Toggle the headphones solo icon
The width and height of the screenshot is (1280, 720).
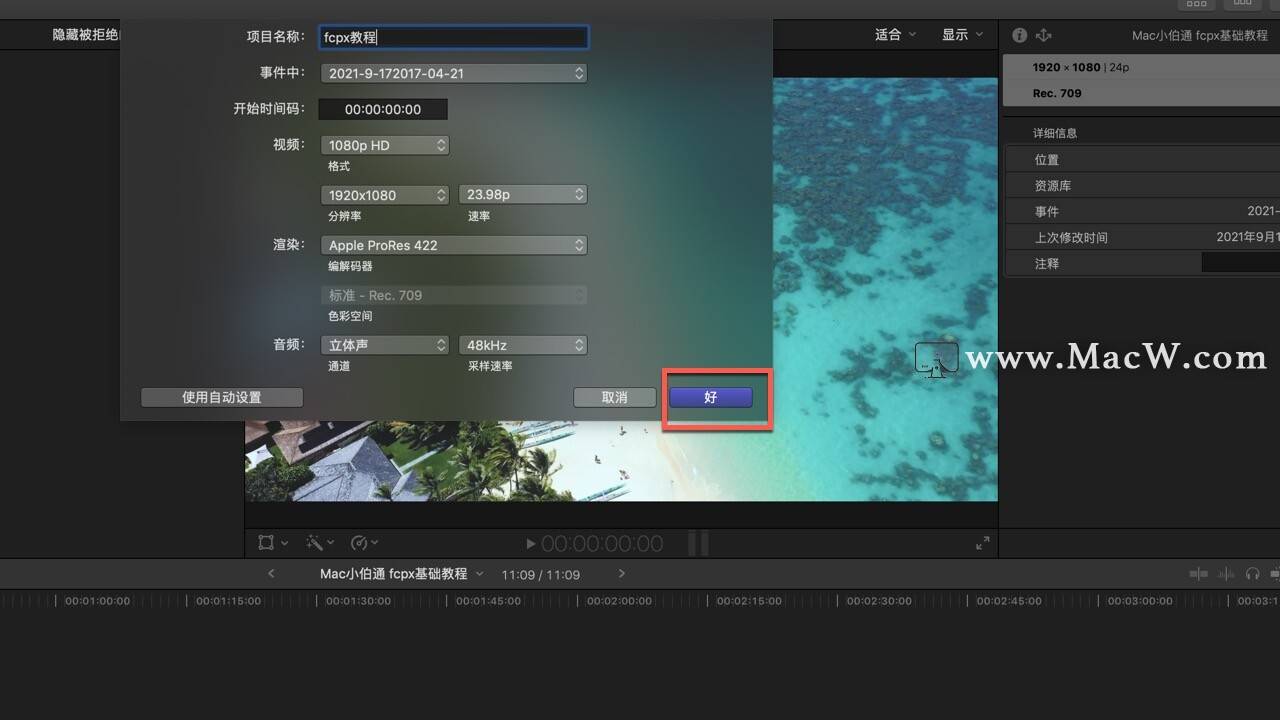(1252, 574)
